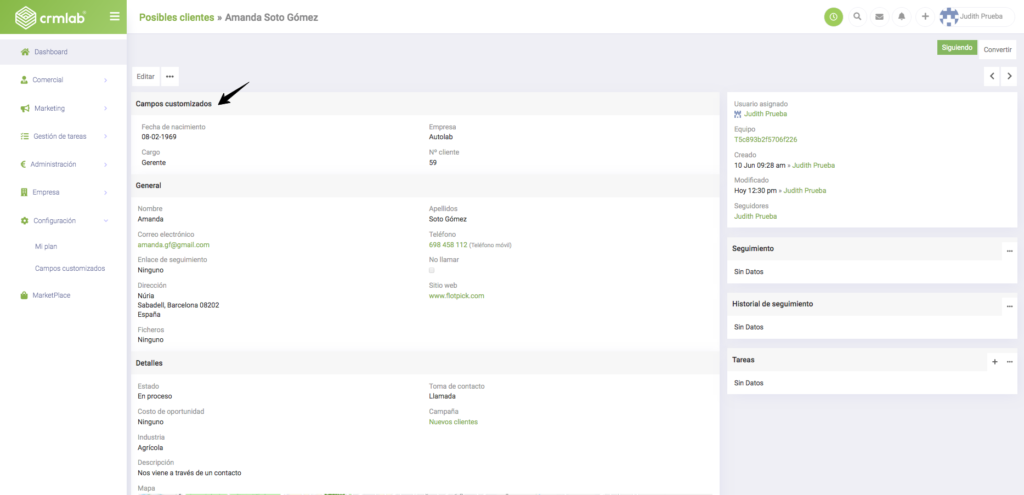
Task: Open Seguimiento panel options menu
Action: (x=1009, y=249)
